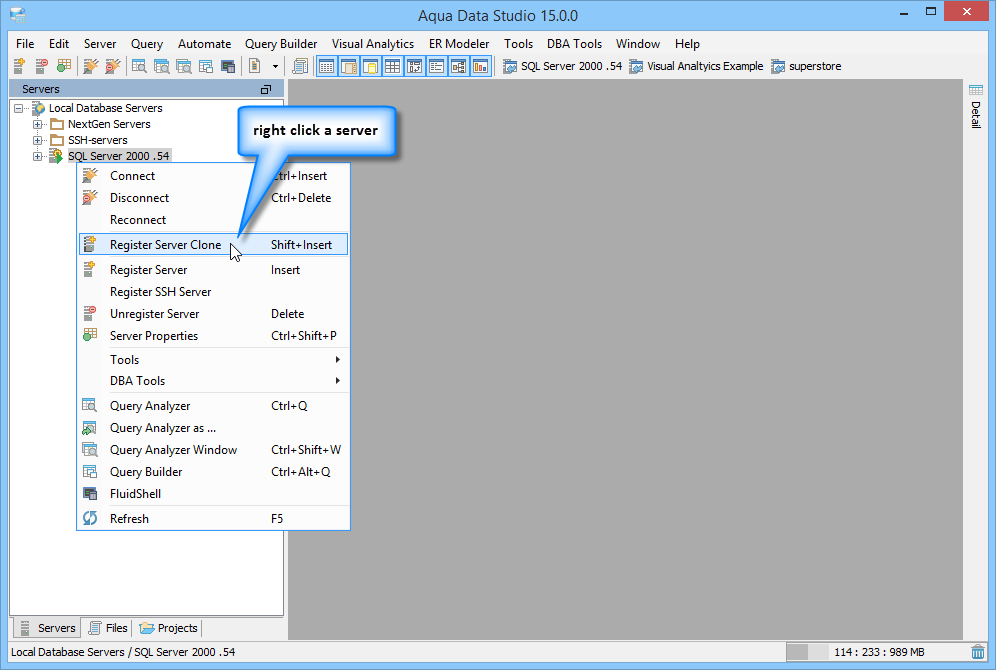The width and height of the screenshot is (996, 670).
Task: Open the Tools submenu in context menu
Action: tap(213, 360)
